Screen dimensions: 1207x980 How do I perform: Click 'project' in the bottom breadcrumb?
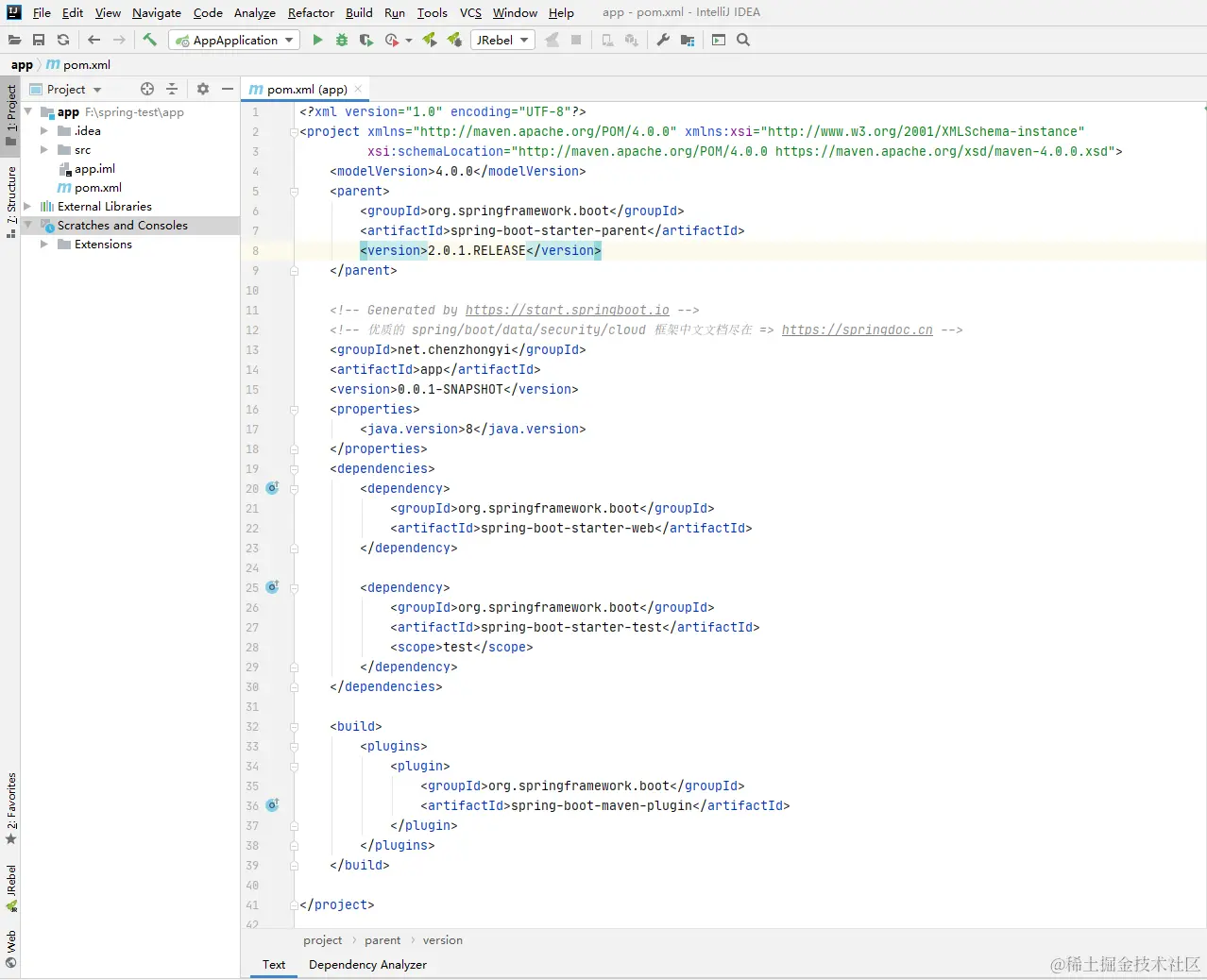tap(323, 940)
